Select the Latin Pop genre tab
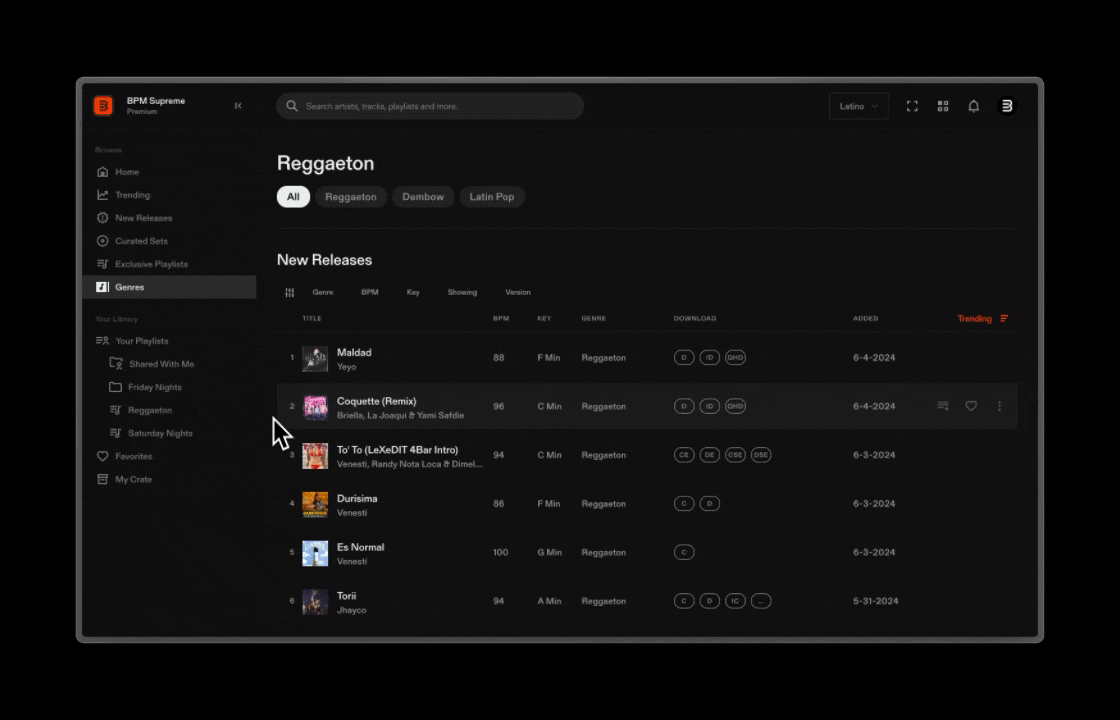This screenshot has width=1120, height=720. [x=491, y=196]
